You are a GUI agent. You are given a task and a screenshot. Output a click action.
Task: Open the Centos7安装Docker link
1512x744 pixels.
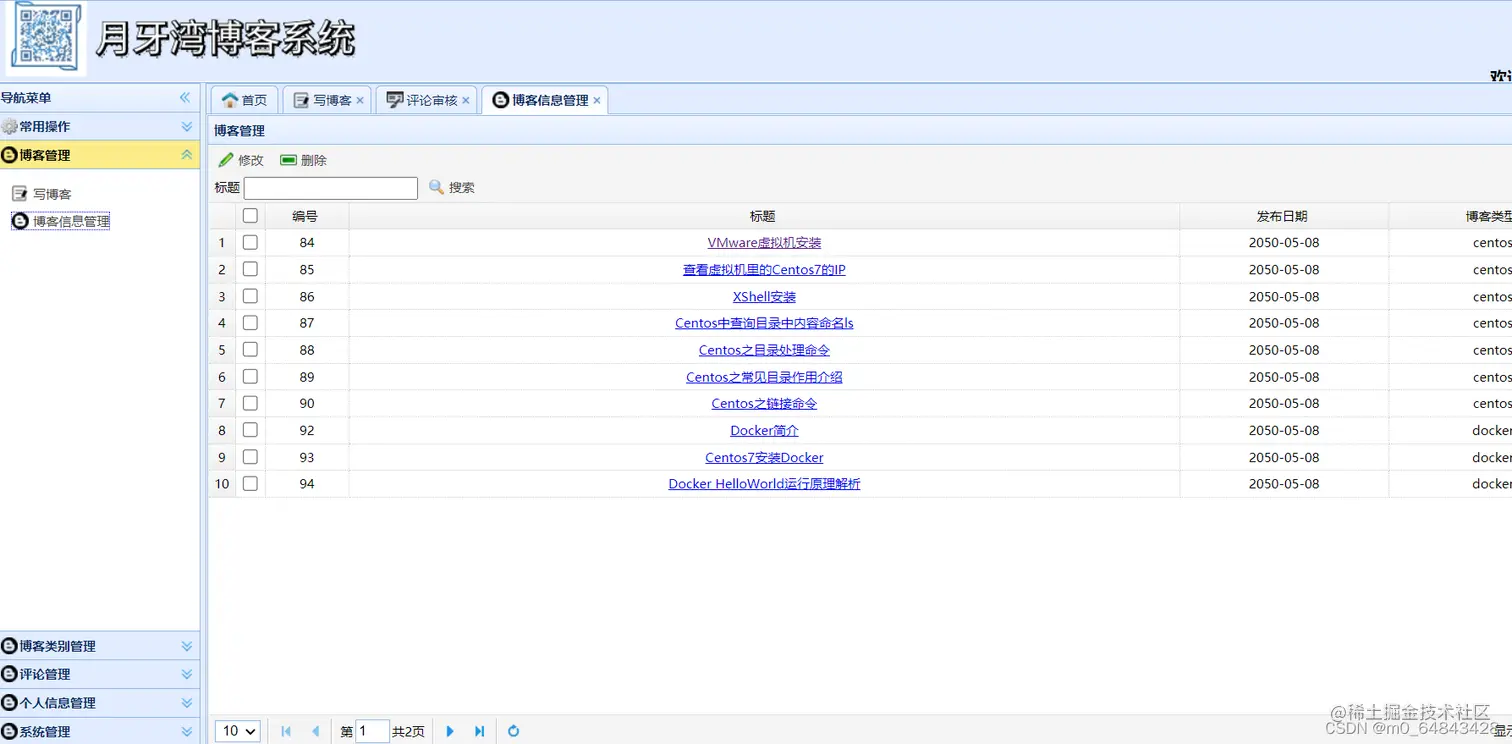764,458
